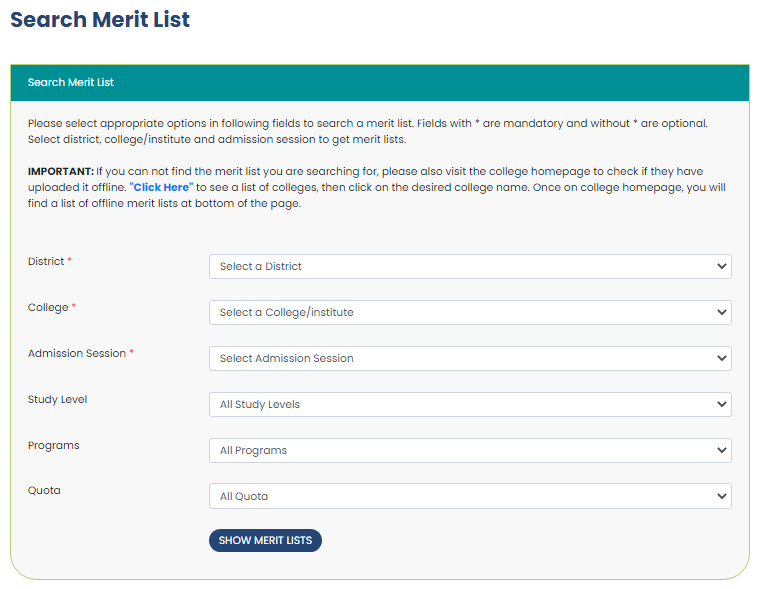Click the chevron arrow in Quota dropdown
The image size is (758, 589).
pos(722,497)
